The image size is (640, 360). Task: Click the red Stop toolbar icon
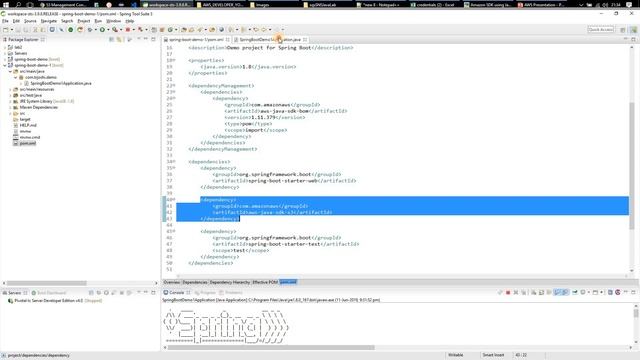pyautogui.click(x=128, y=30)
